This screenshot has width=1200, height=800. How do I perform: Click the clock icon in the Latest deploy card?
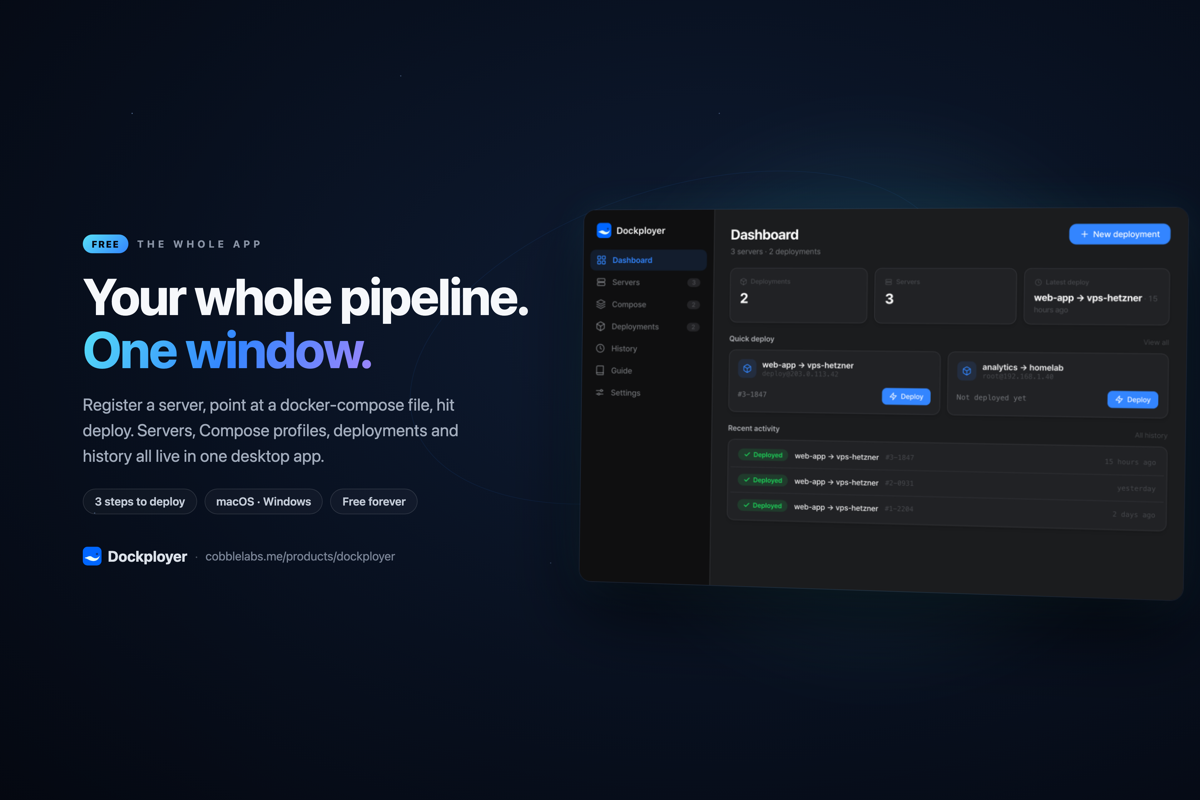[x=1038, y=283]
